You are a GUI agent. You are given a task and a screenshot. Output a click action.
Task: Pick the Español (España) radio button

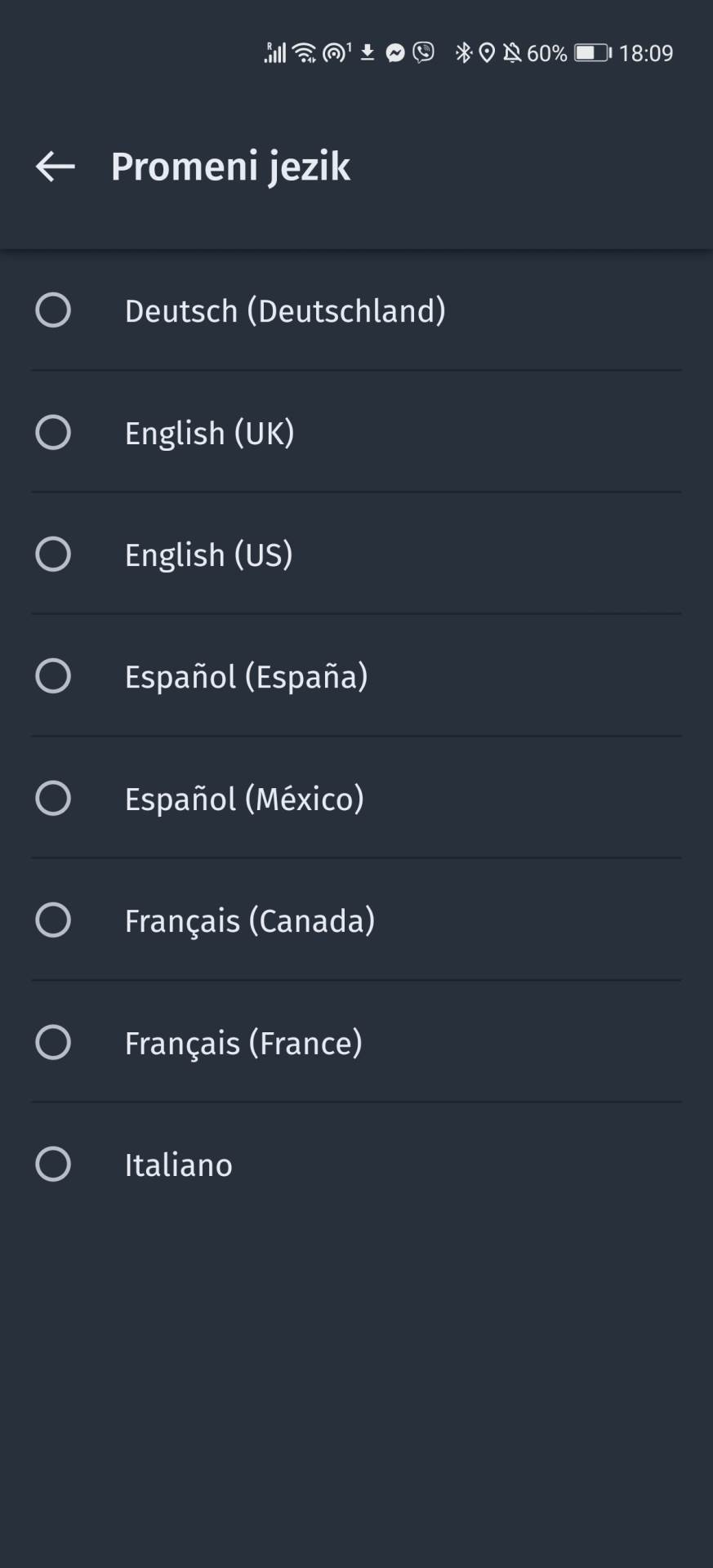53,676
